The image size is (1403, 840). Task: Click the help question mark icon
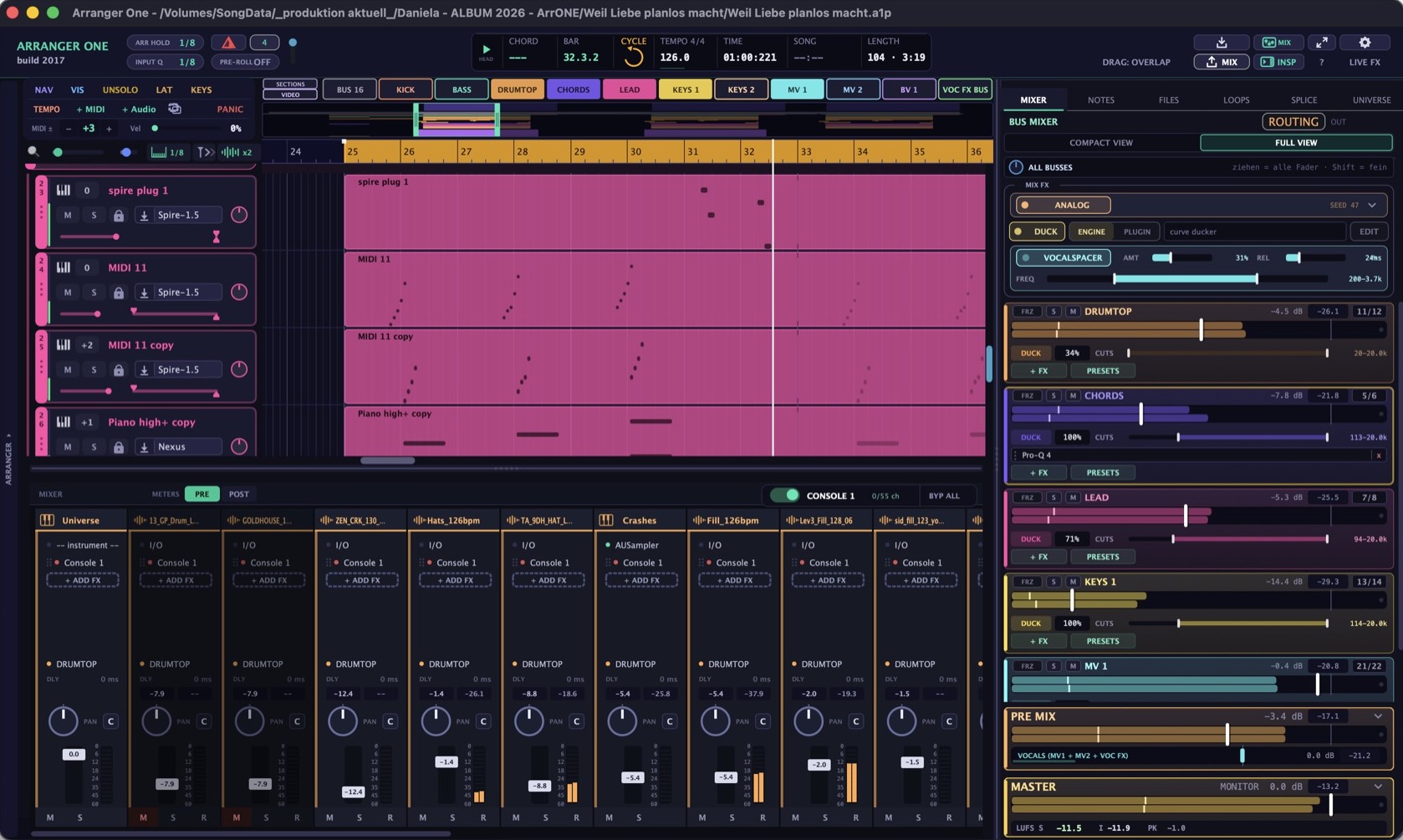(1321, 62)
